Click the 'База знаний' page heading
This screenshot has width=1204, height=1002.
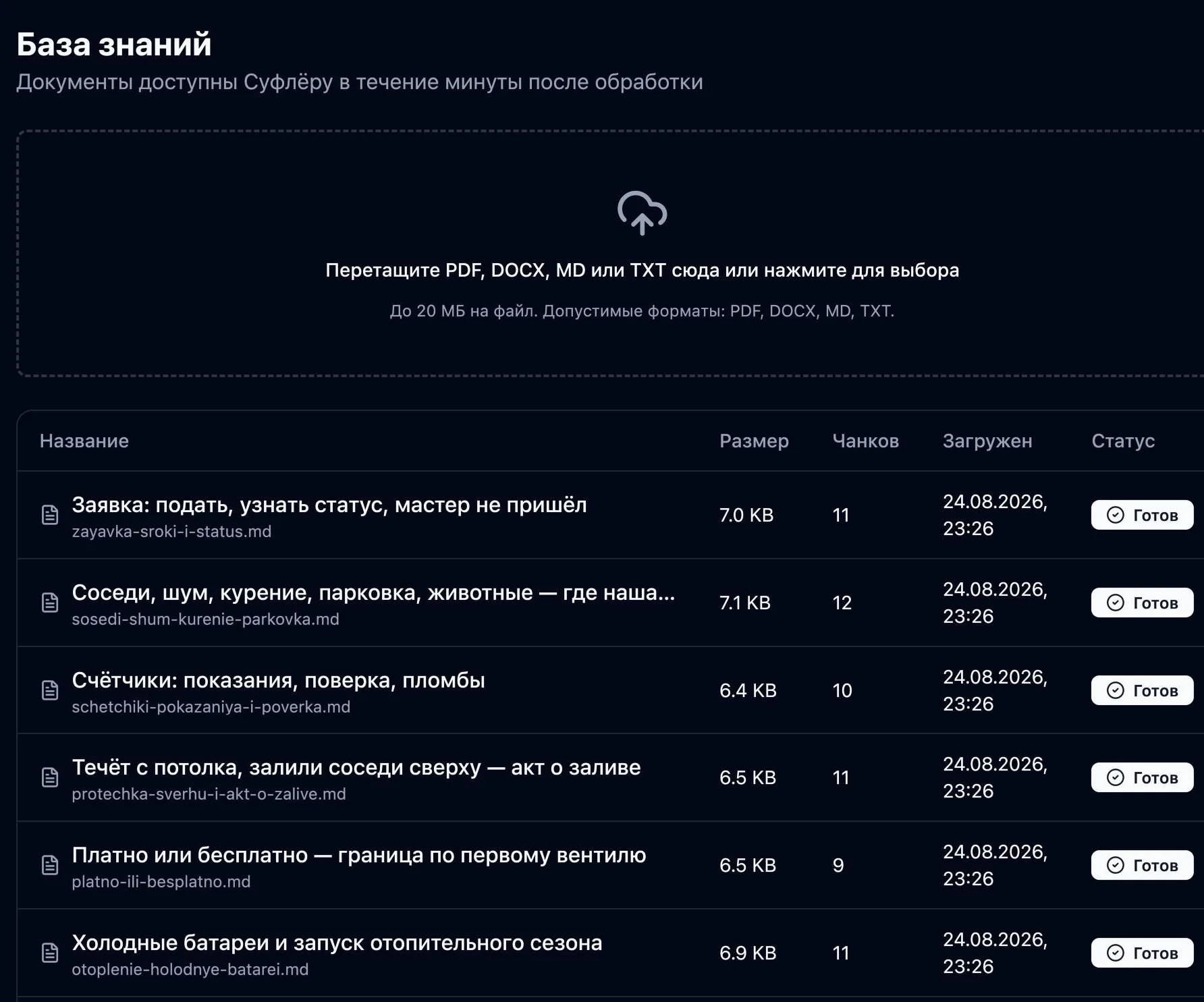[114, 45]
